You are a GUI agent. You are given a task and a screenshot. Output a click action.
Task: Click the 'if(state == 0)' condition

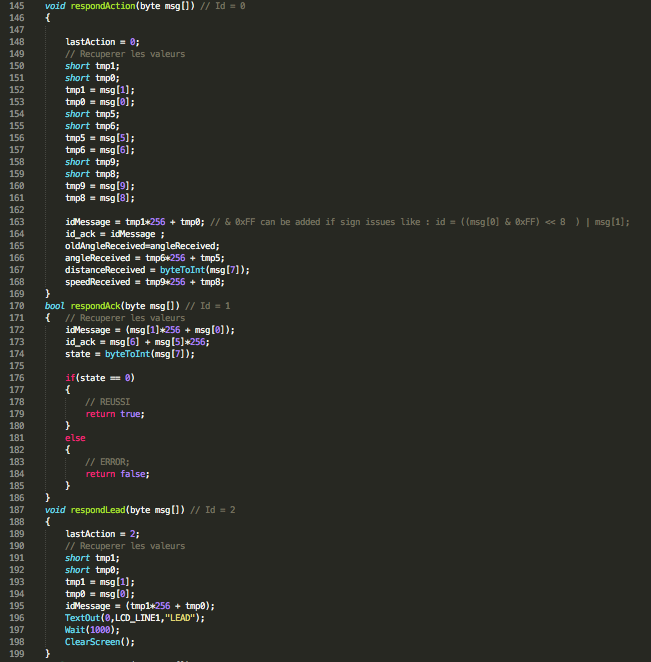pyautogui.click(x=100, y=378)
